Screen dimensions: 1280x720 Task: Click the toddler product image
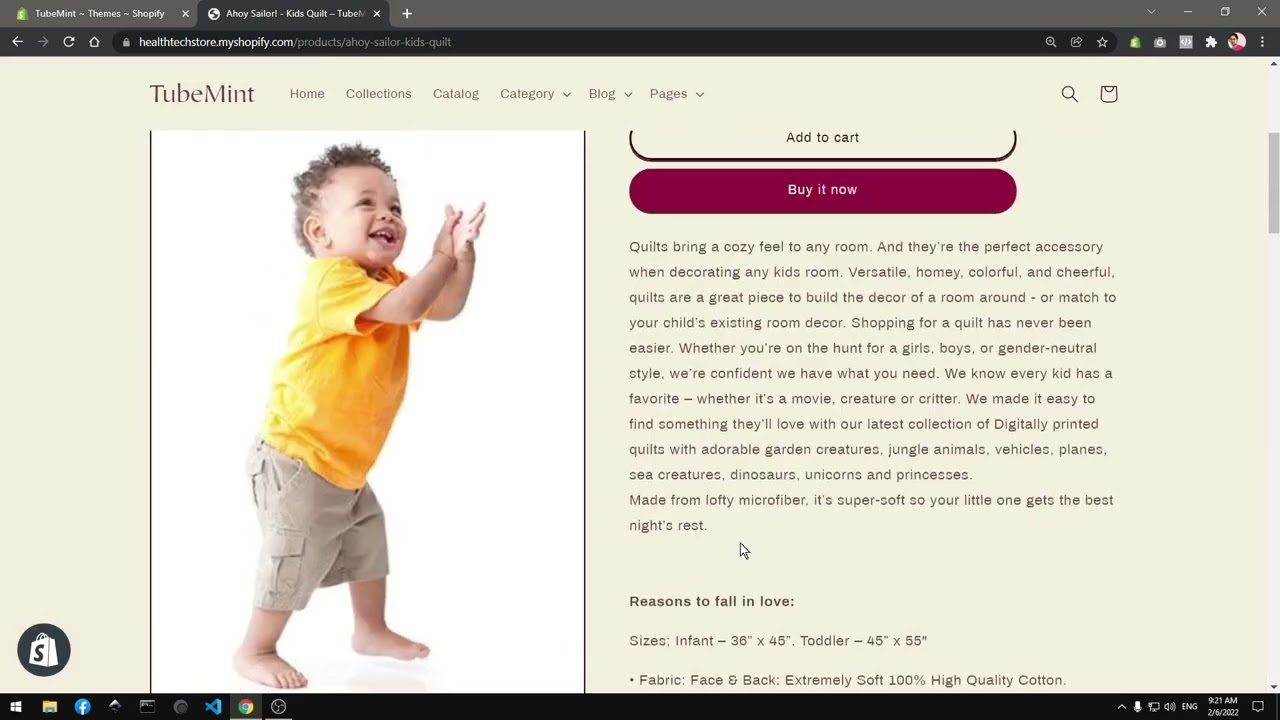pos(367,411)
